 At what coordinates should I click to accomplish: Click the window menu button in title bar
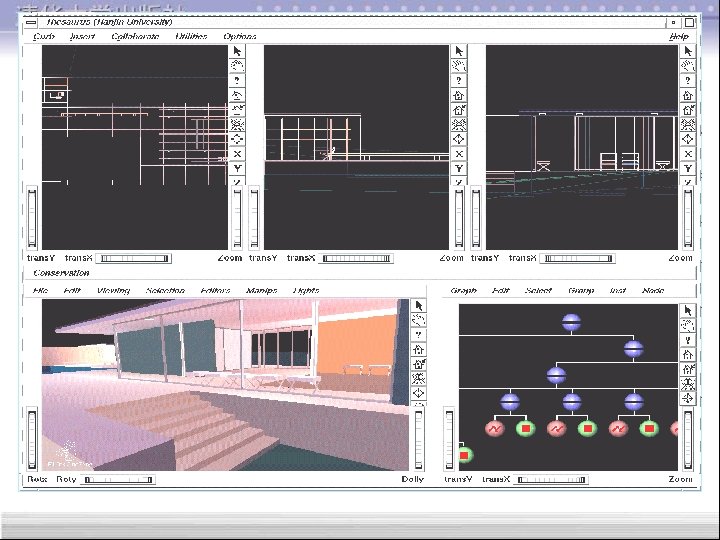click(x=31, y=22)
